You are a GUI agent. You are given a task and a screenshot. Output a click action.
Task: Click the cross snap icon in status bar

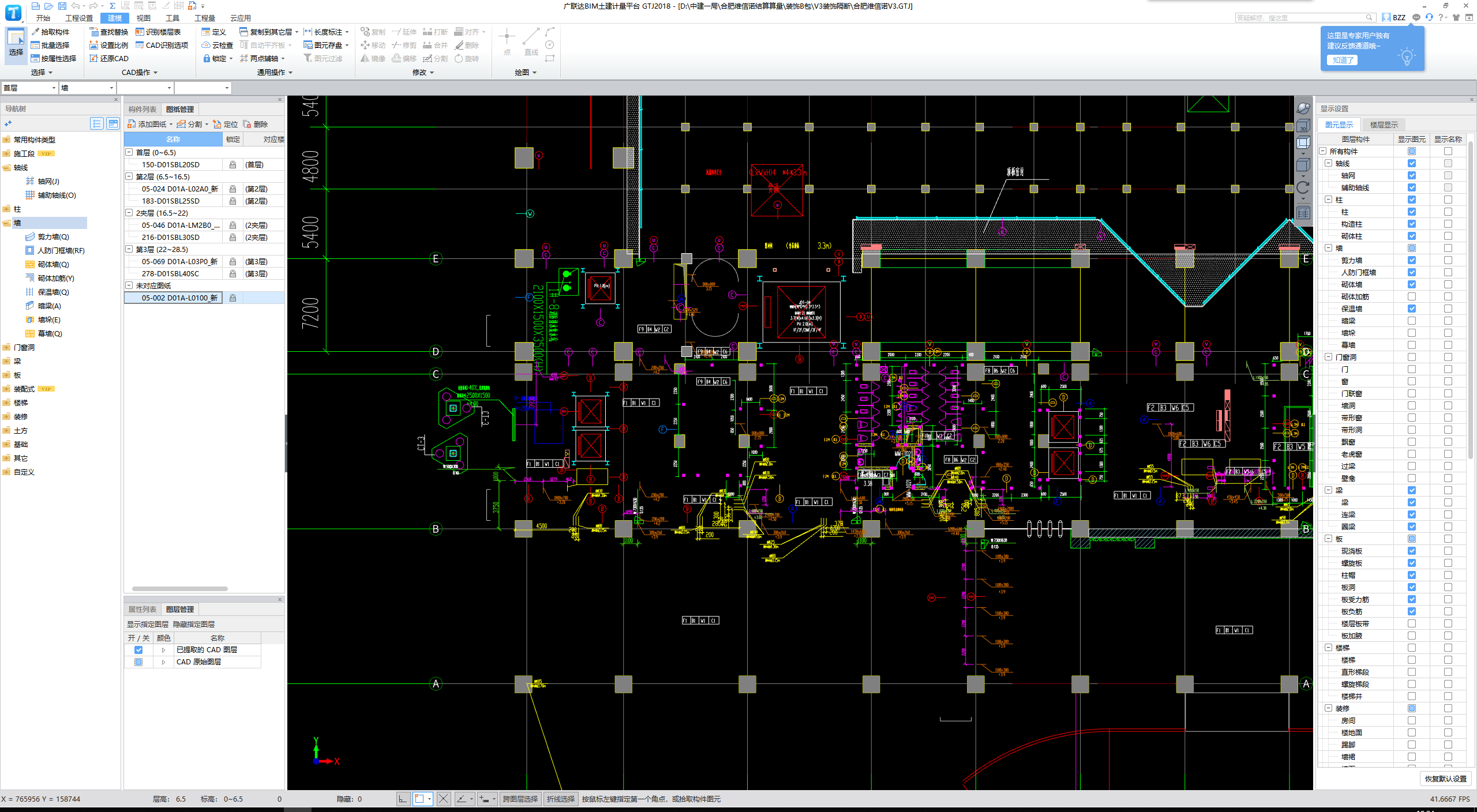pos(443,799)
